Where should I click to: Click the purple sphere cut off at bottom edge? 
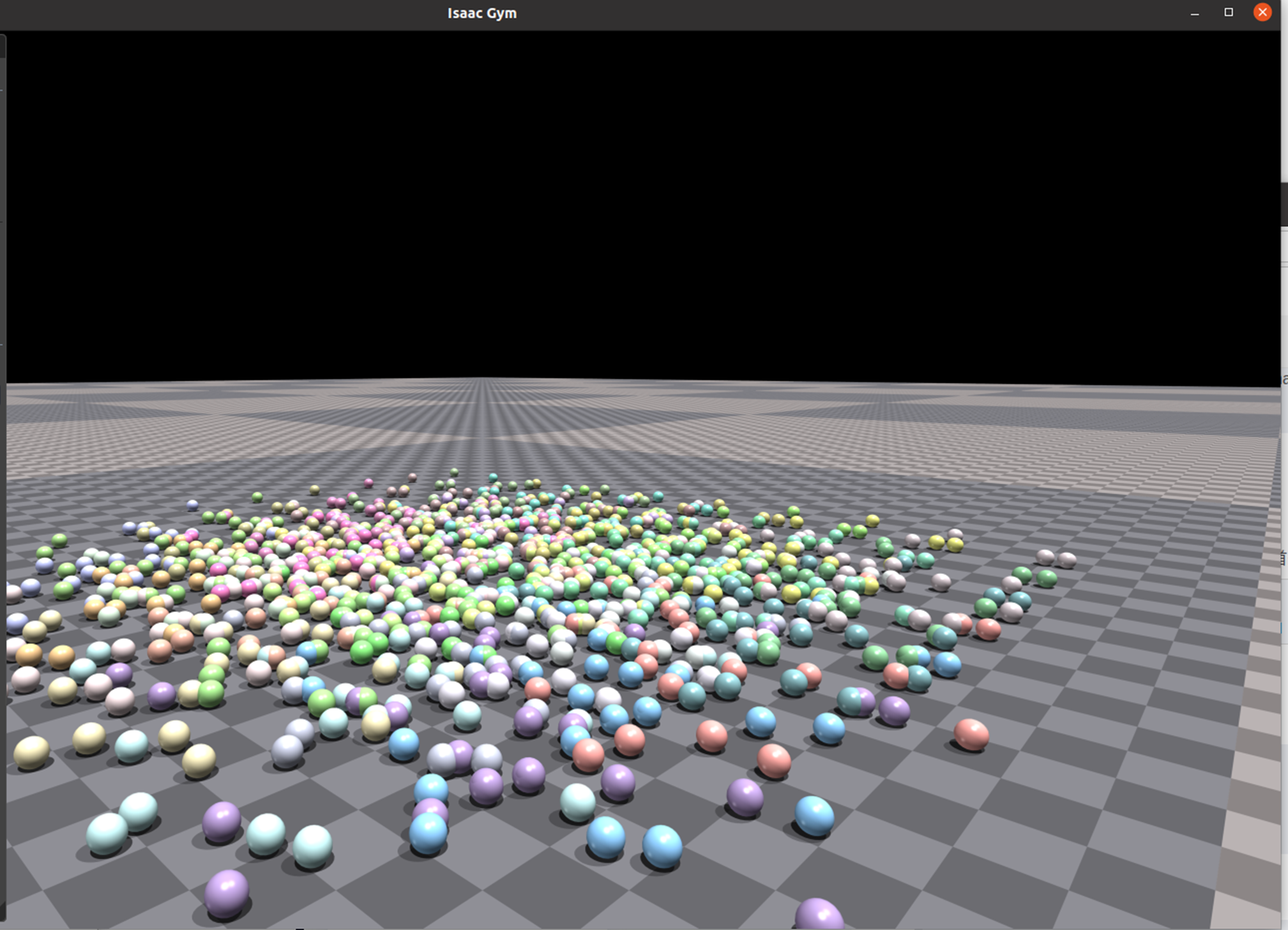pos(819,914)
